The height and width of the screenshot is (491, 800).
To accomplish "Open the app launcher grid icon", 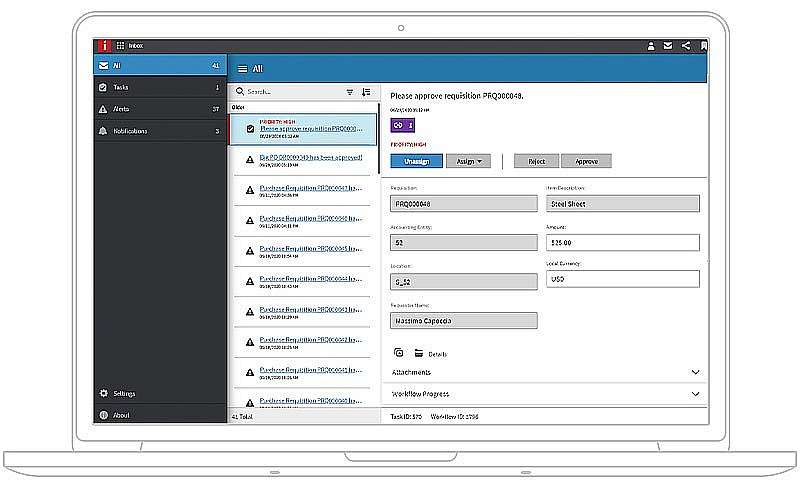I will coord(120,45).
